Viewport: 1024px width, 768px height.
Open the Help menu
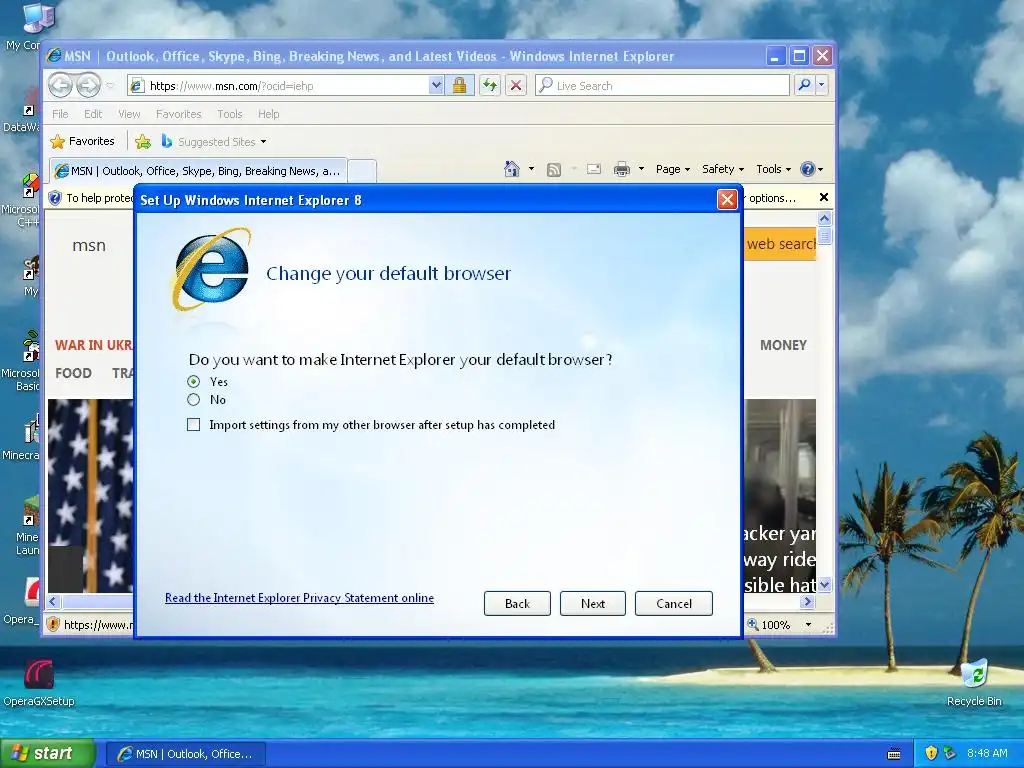click(268, 114)
